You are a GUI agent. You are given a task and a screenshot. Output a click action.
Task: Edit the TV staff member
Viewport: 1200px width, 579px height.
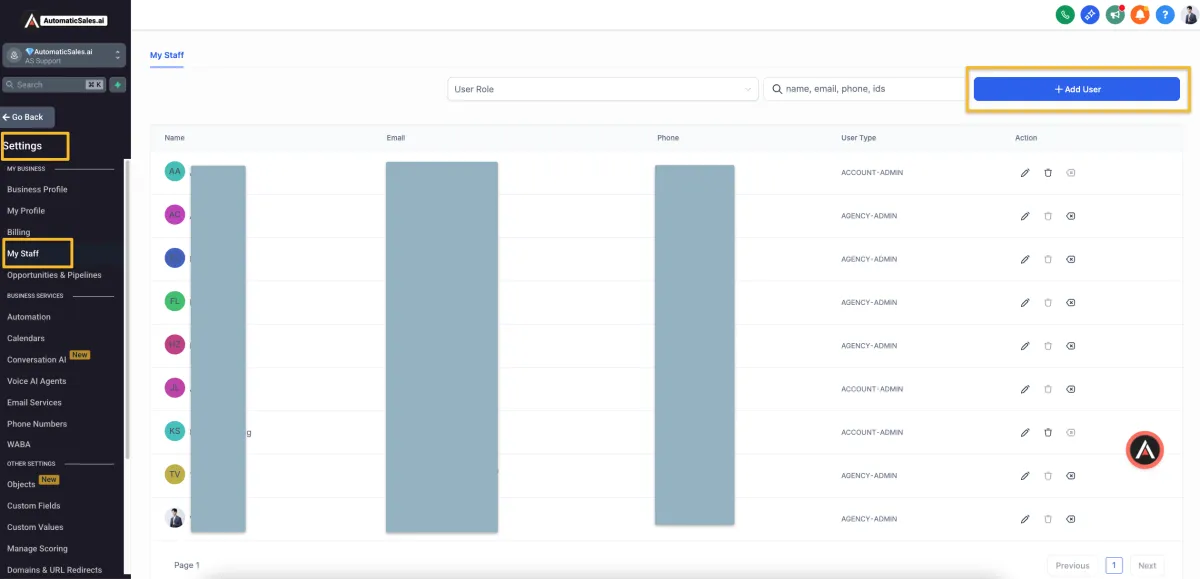pos(1025,475)
